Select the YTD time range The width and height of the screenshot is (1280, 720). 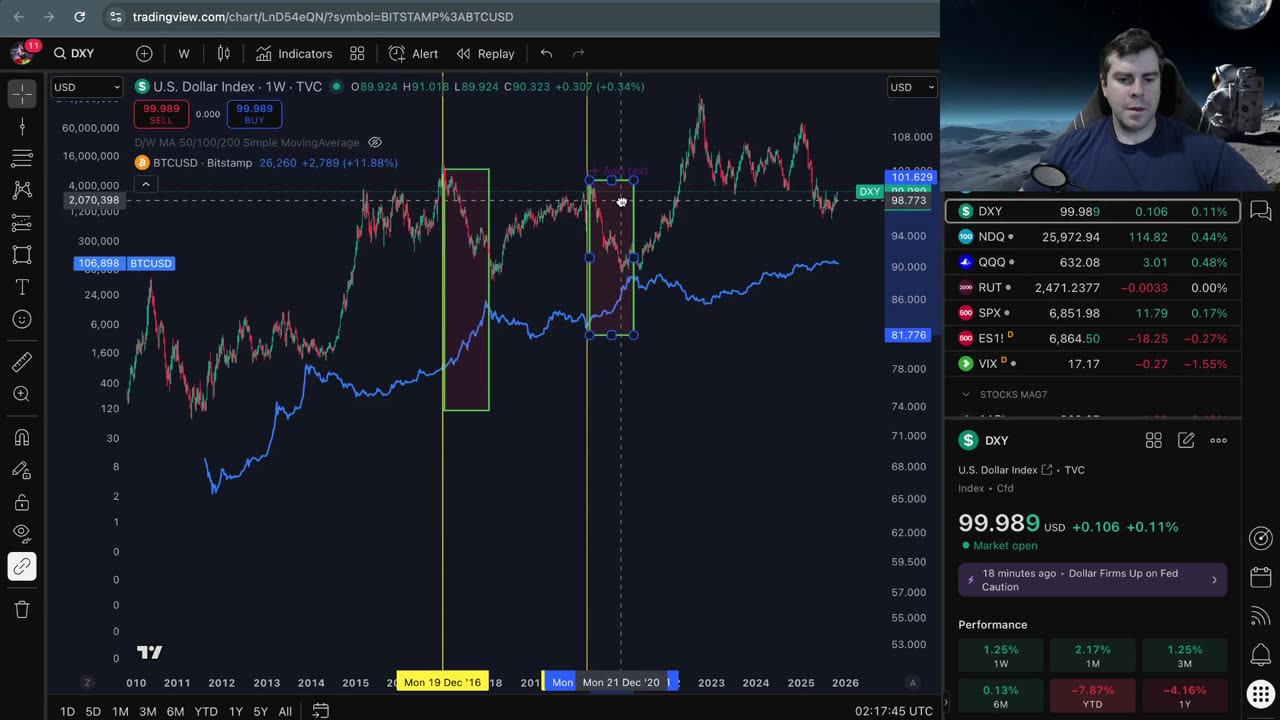[x=206, y=711]
